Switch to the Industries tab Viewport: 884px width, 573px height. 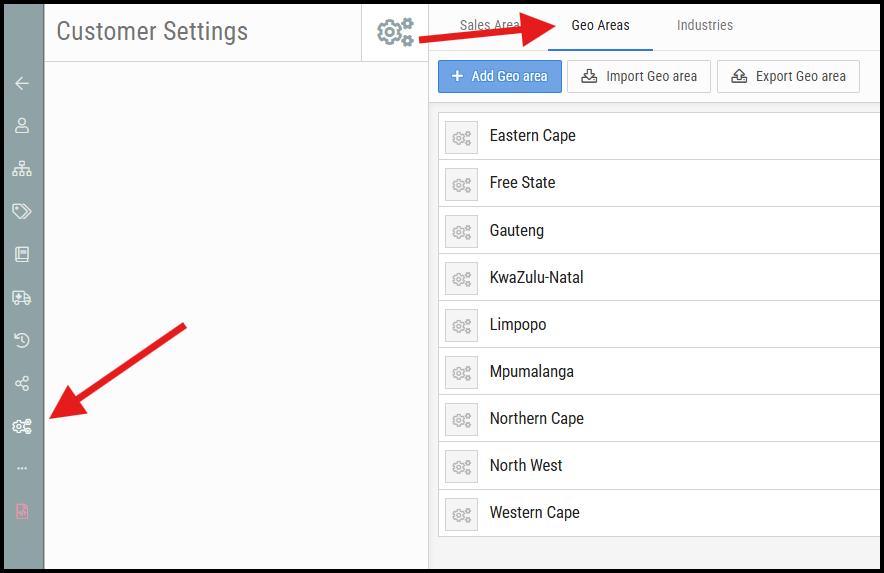705,25
